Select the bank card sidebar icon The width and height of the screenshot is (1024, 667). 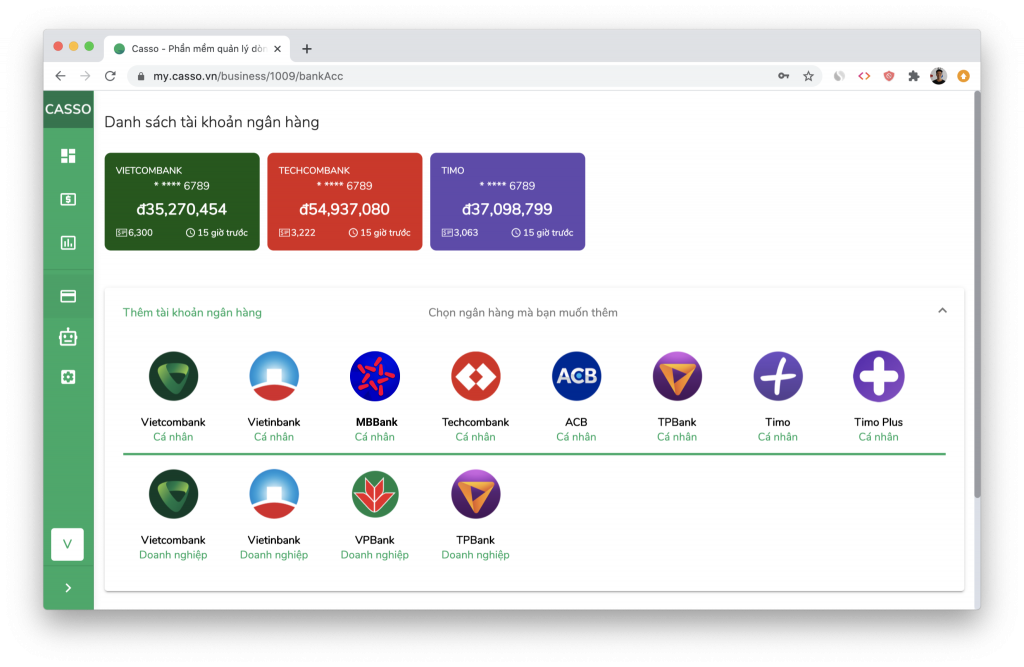tap(68, 297)
